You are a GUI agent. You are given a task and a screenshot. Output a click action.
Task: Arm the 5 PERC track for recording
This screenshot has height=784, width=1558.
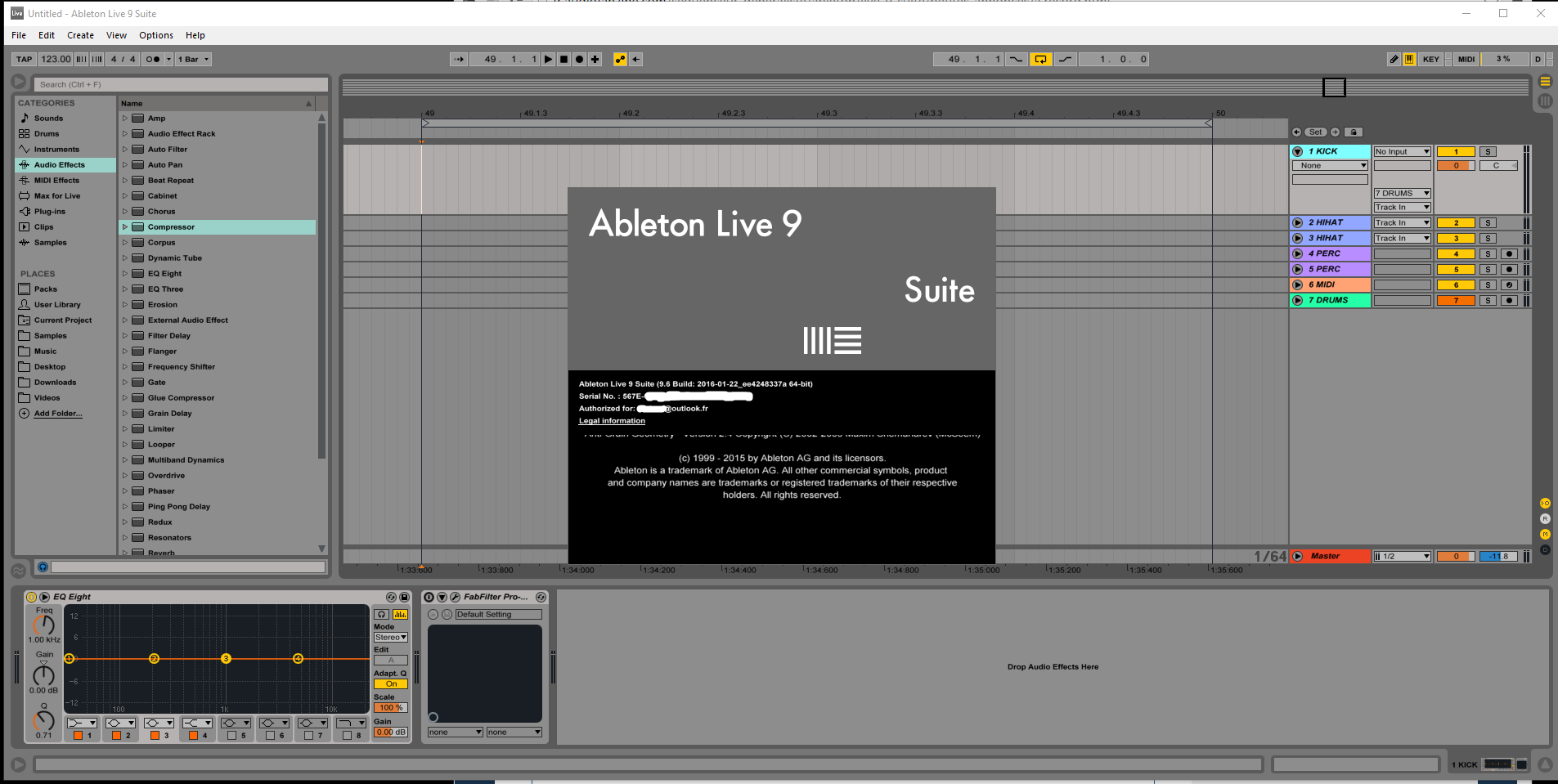coord(1510,269)
